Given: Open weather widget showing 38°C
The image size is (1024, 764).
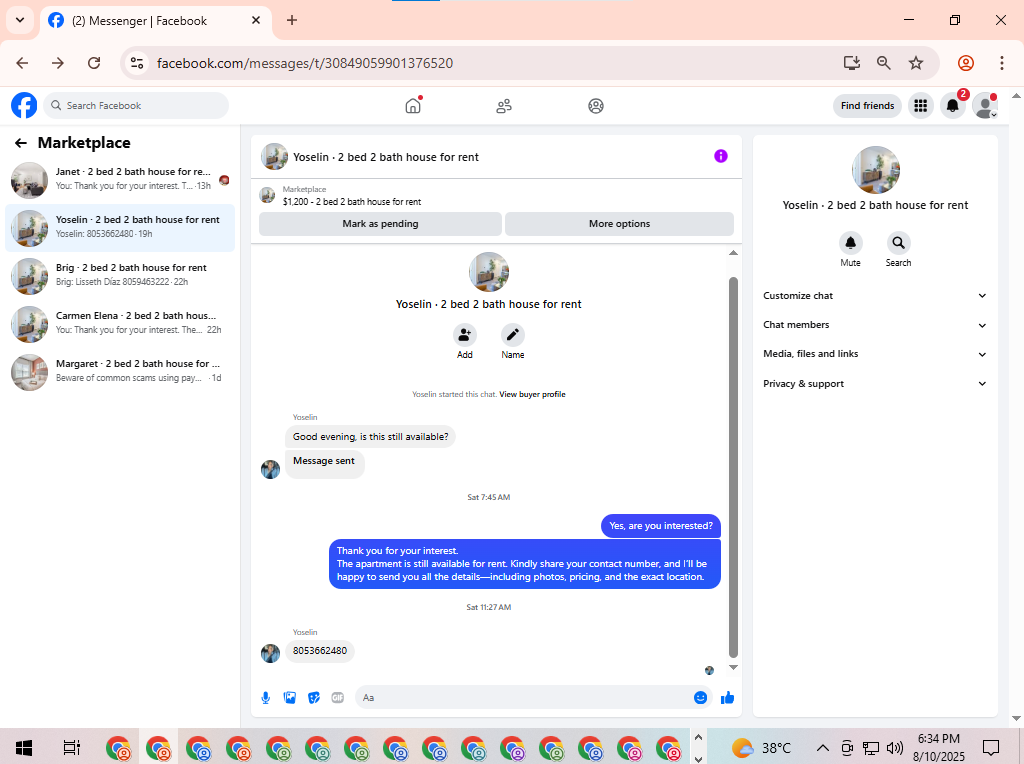Looking at the screenshot, I should tap(761, 748).
